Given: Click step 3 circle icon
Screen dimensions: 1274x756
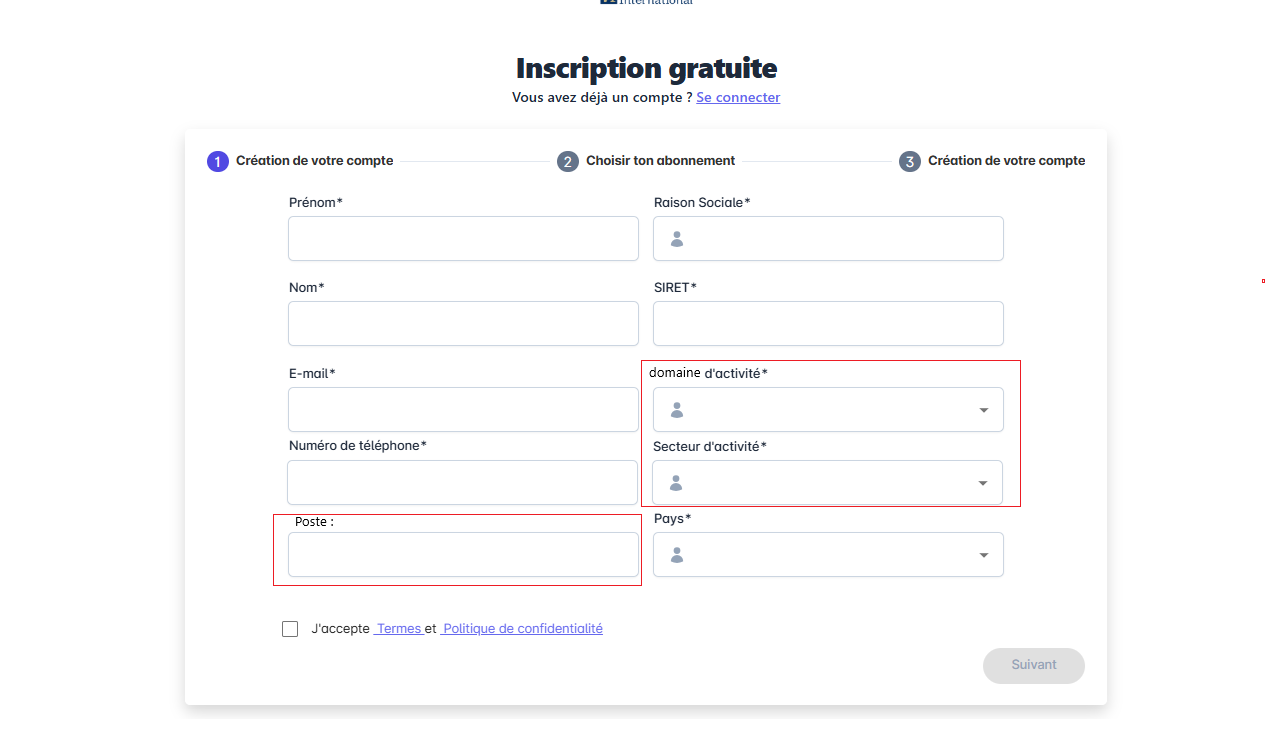Looking at the screenshot, I should pos(910,161).
